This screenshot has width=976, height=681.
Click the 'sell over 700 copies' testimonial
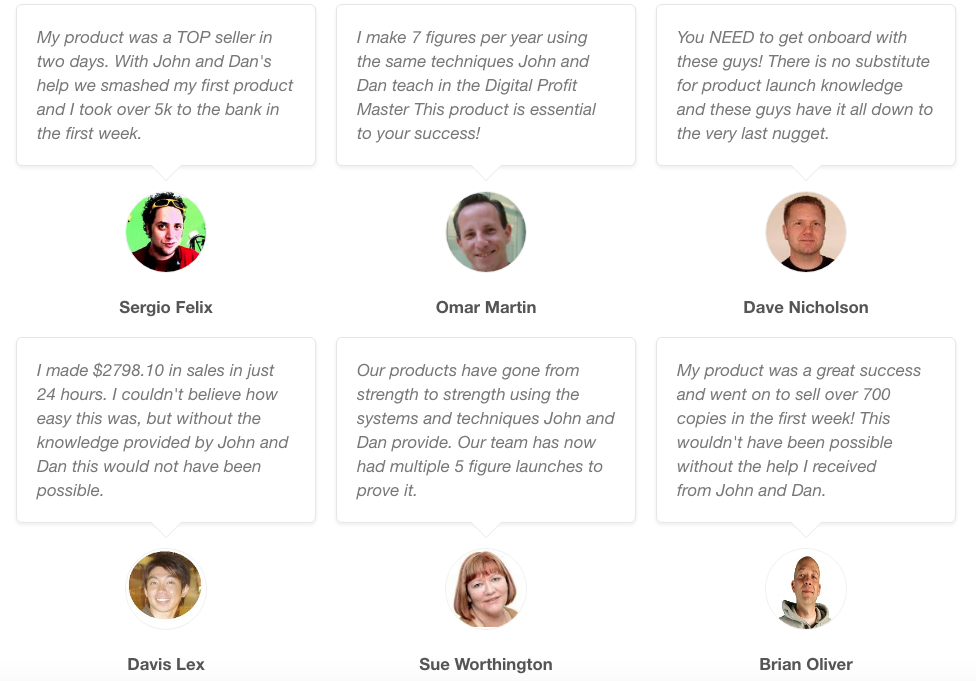pos(805,430)
